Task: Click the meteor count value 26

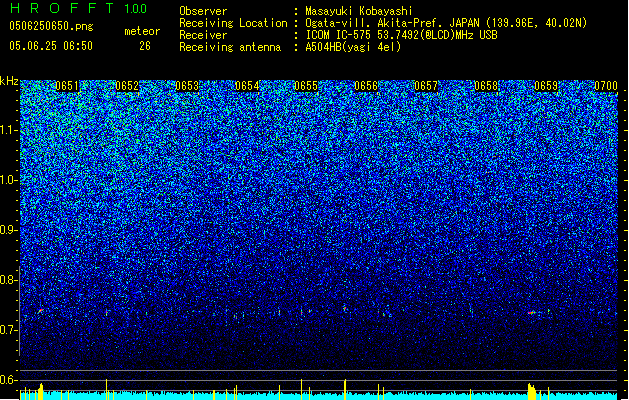Action: (x=145, y=46)
